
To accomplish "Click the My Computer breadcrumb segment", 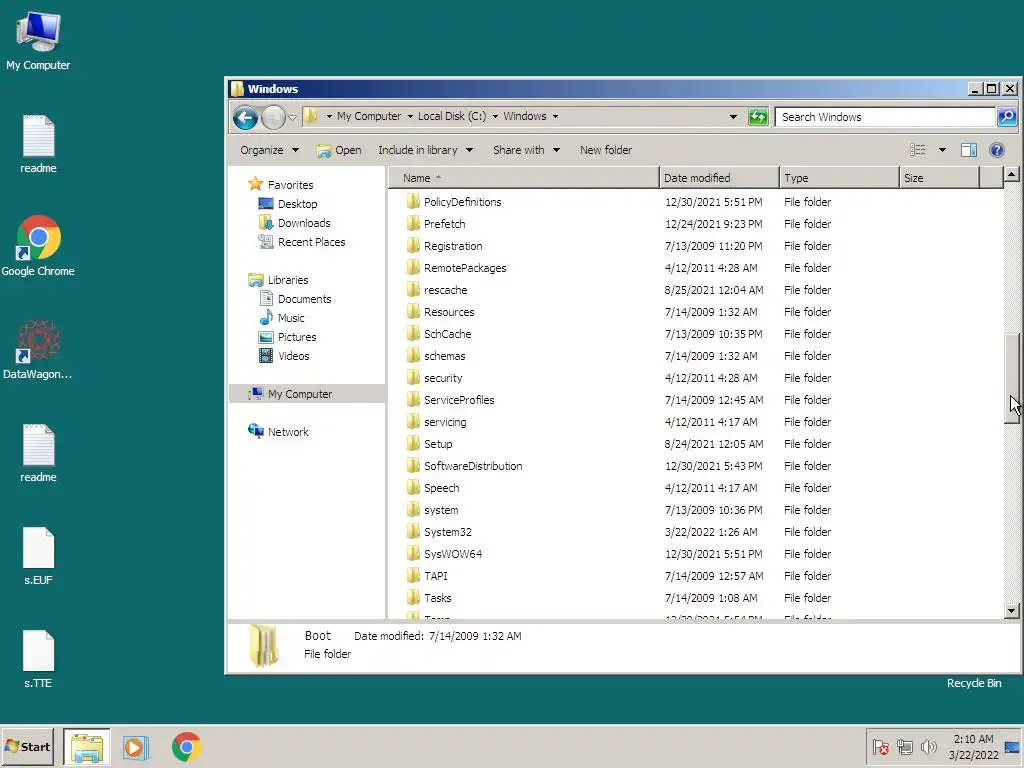I will [x=369, y=116].
